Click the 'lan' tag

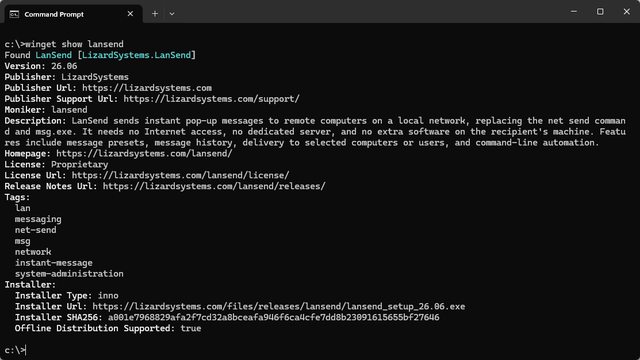tap(22, 208)
